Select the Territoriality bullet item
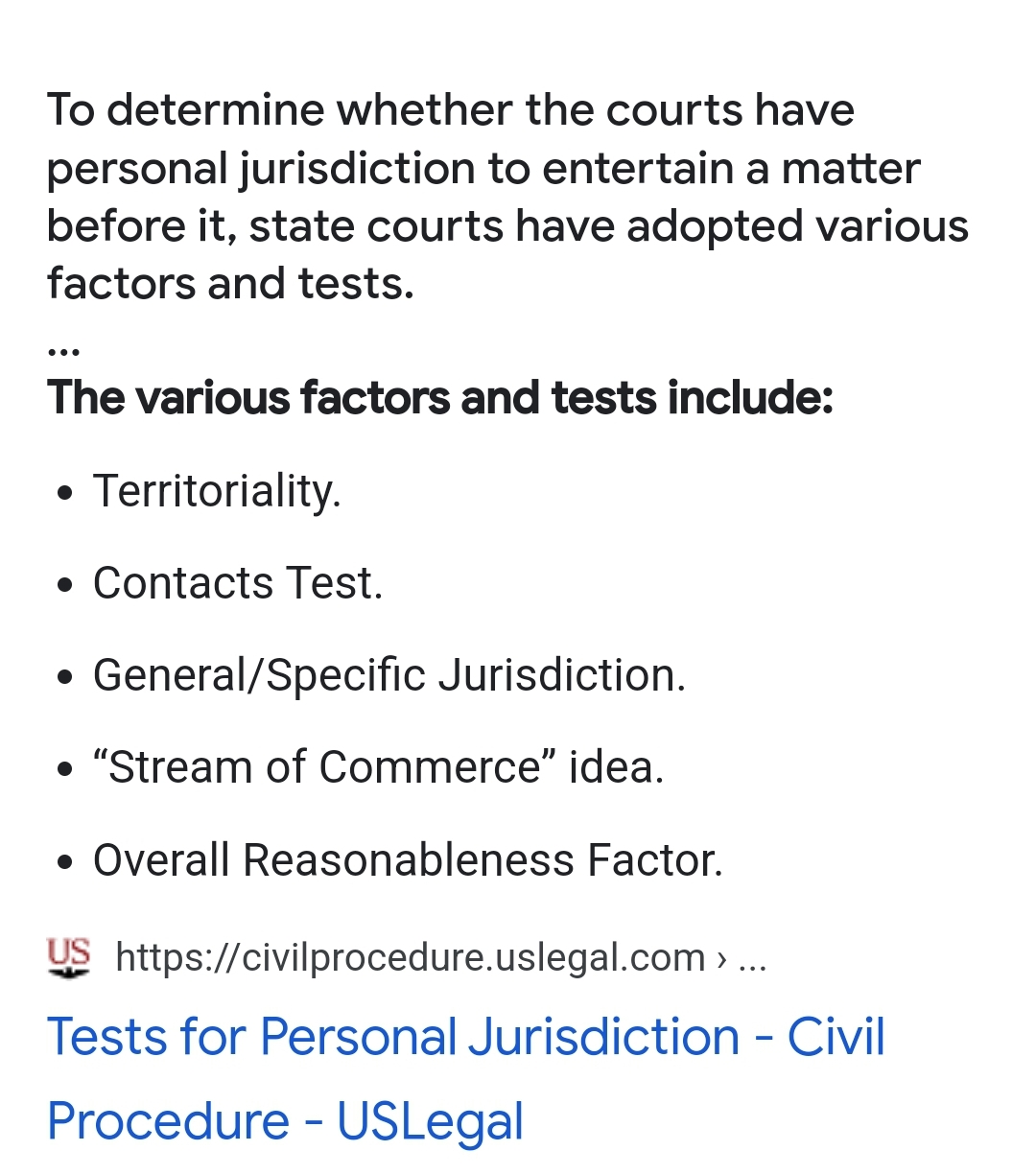1036x1174 pixels. tap(217, 491)
